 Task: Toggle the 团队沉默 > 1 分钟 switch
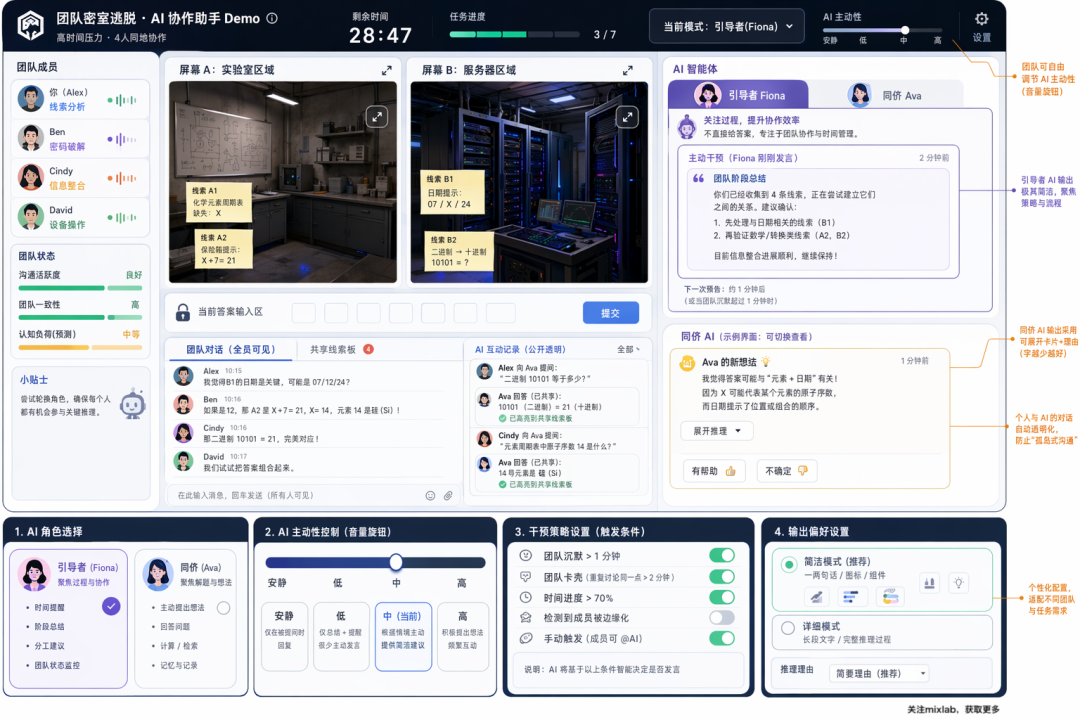tap(722, 555)
